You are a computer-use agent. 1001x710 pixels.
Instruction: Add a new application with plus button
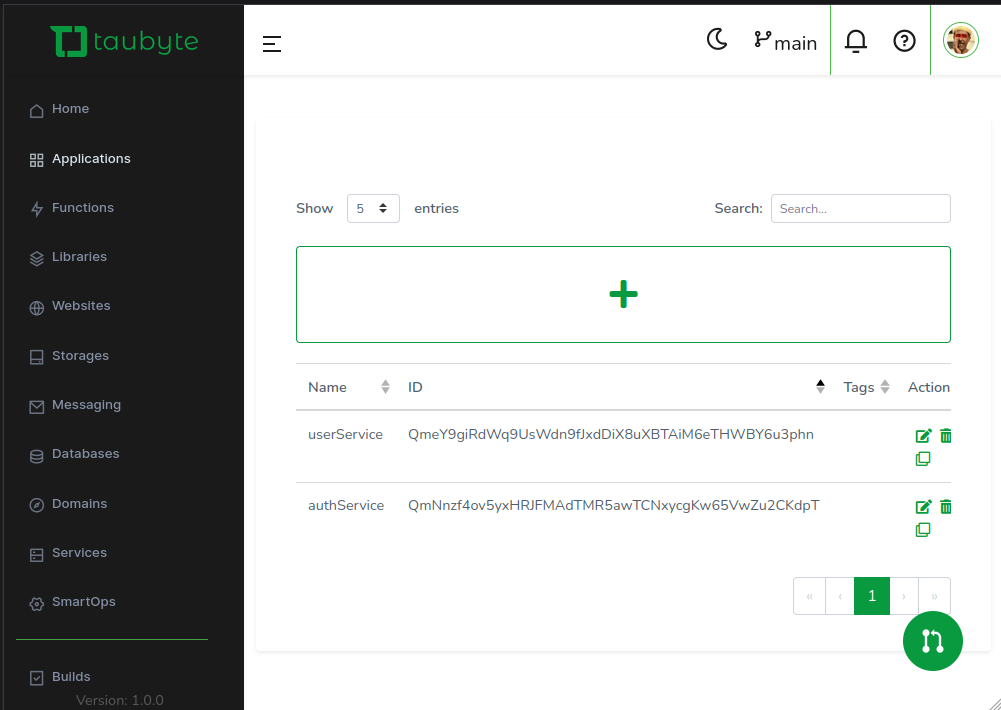click(623, 294)
